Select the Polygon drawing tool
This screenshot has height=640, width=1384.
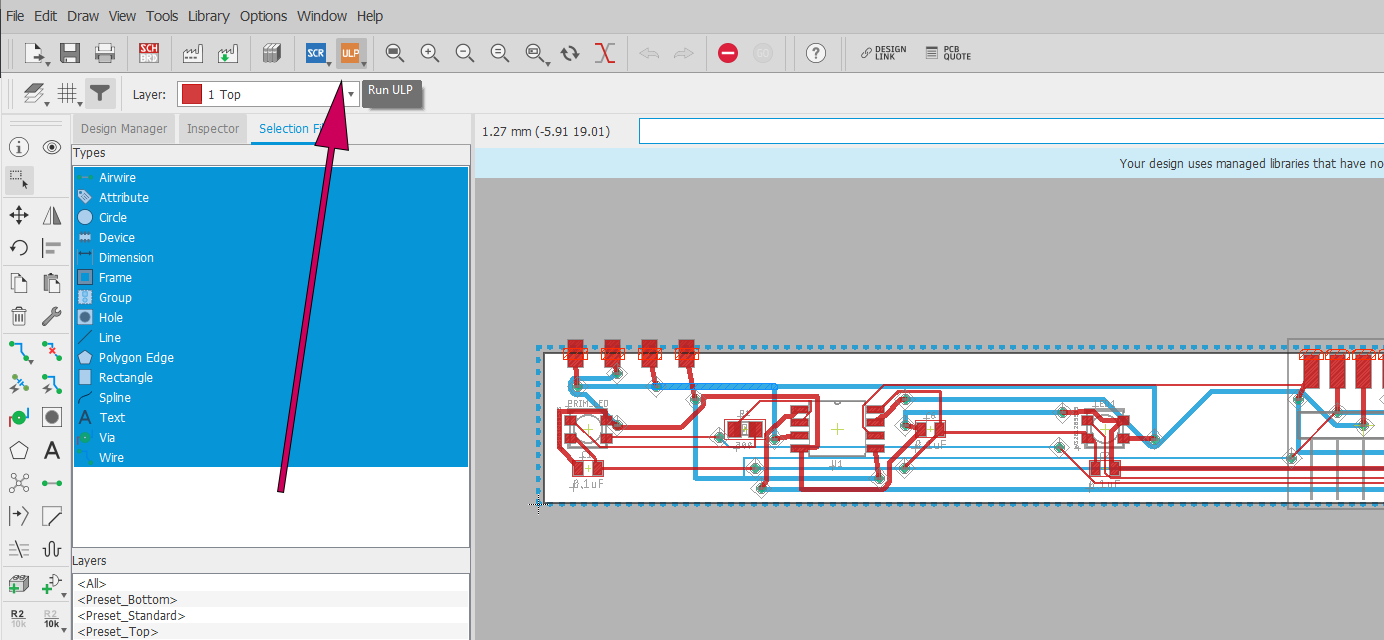[19, 451]
